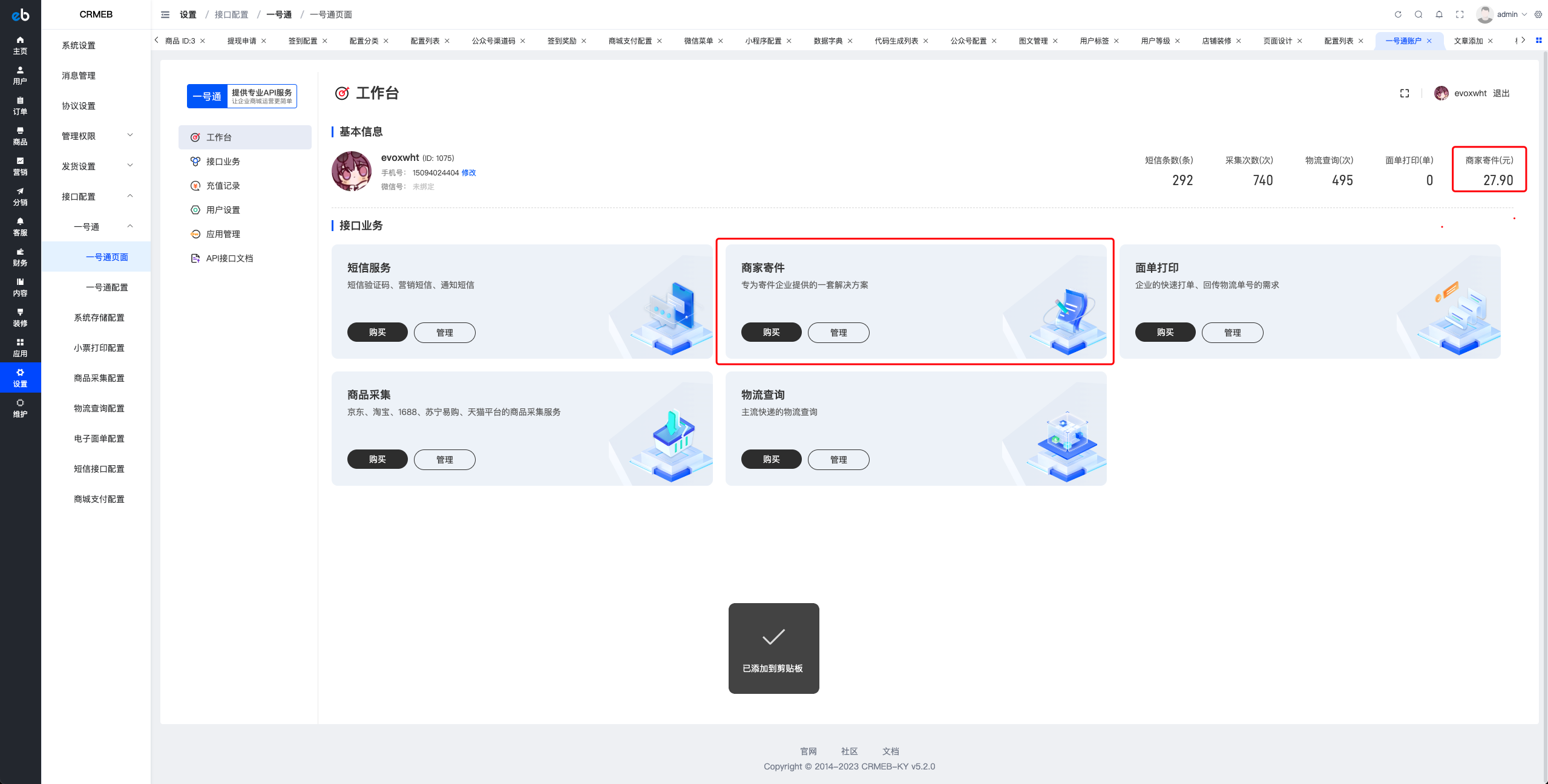Open the 文档 footer link
Image resolution: width=1548 pixels, height=784 pixels.
[891, 751]
